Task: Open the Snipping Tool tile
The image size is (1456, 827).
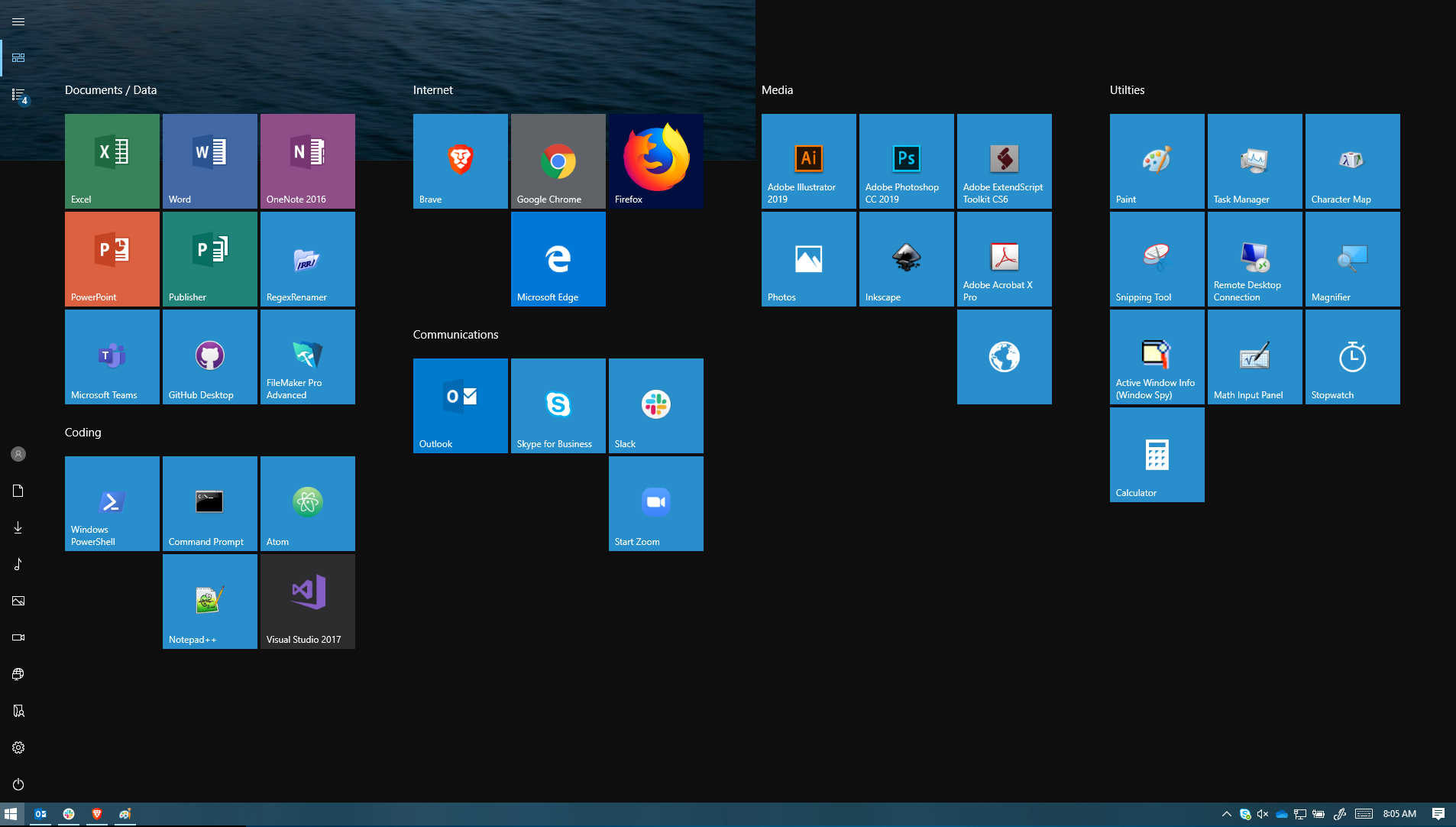Action: pos(1156,258)
